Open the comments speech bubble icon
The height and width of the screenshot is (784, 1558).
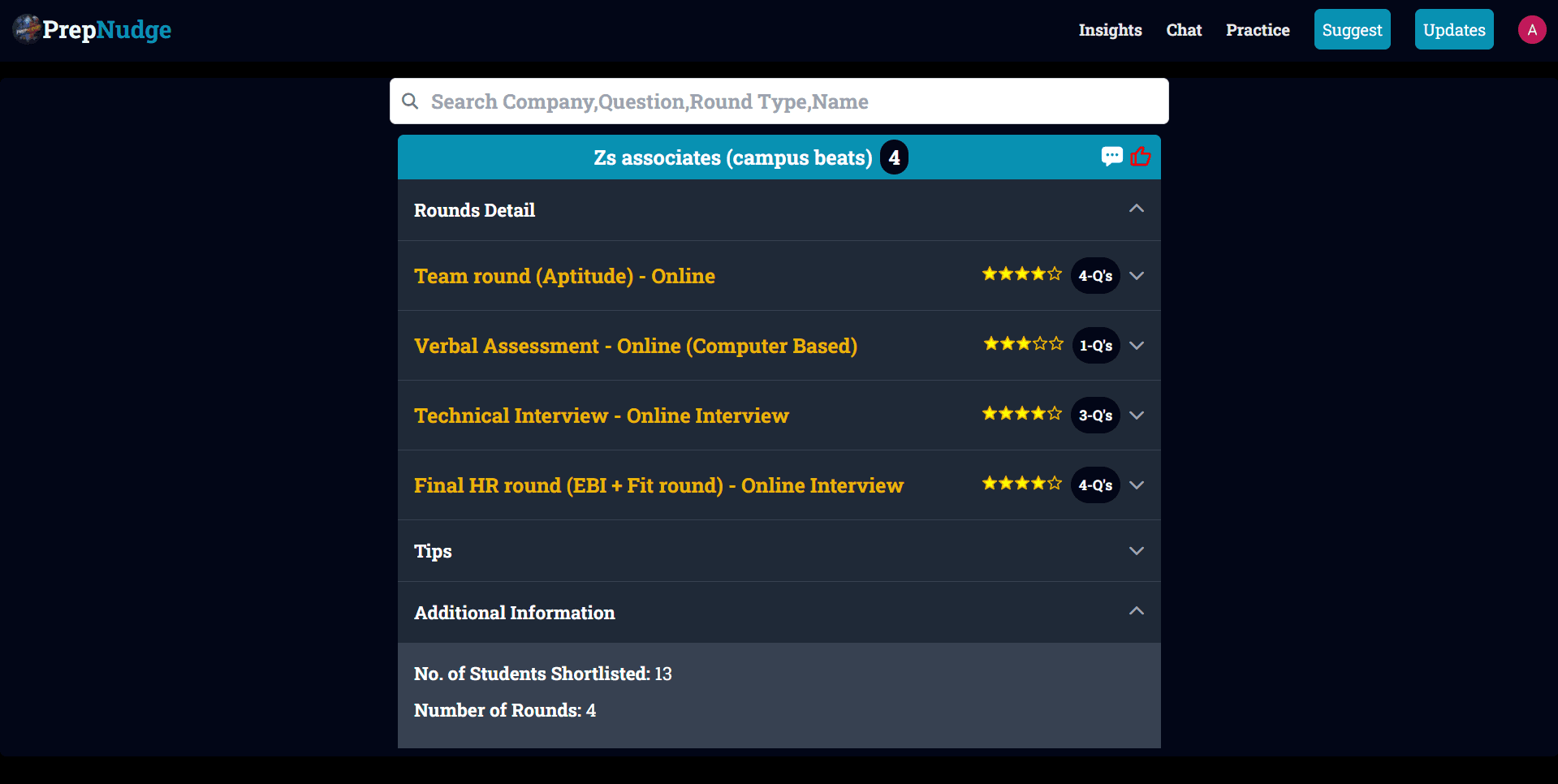point(1111,156)
